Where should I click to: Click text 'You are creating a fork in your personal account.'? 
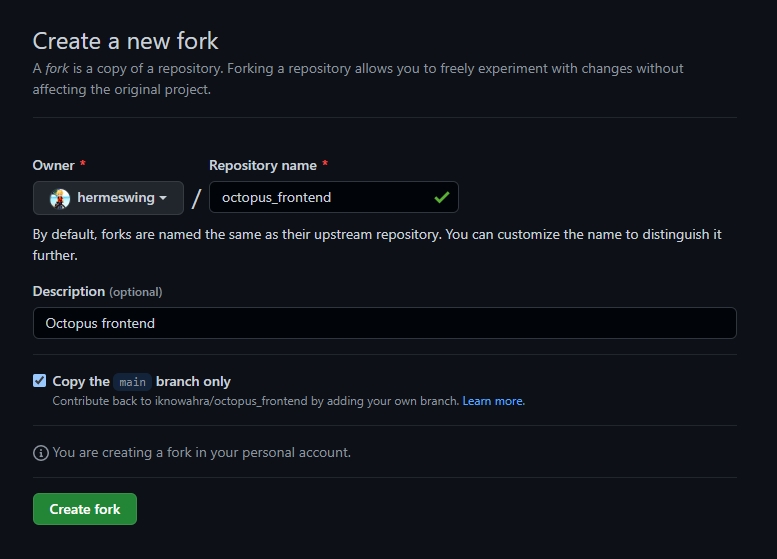[x=202, y=452]
